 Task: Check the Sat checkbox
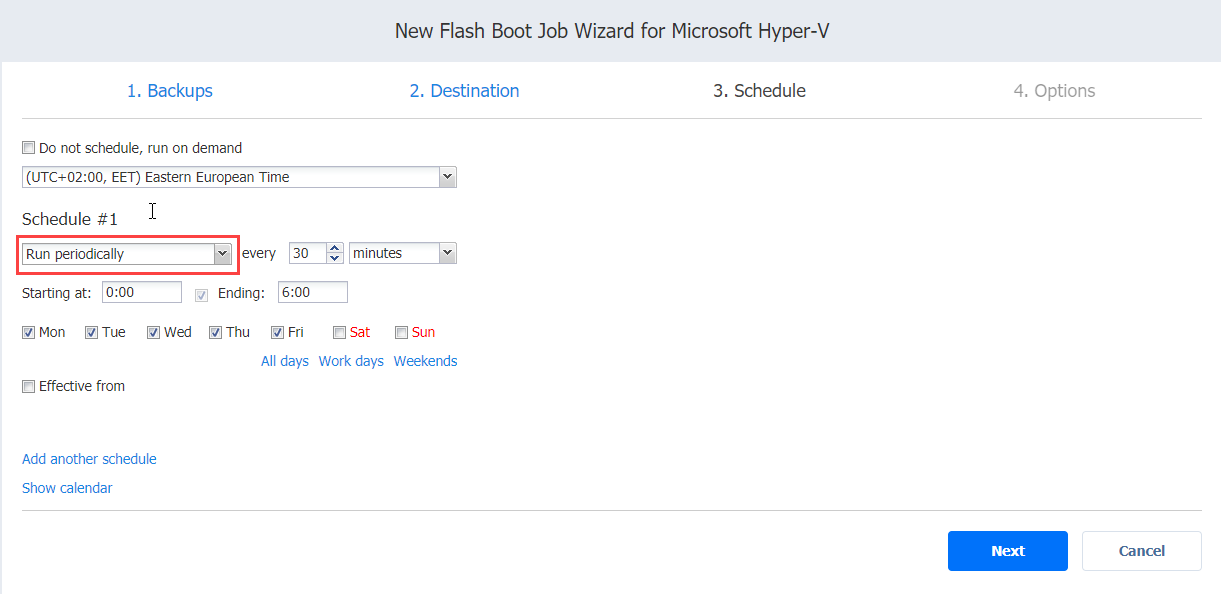(340, 333)
